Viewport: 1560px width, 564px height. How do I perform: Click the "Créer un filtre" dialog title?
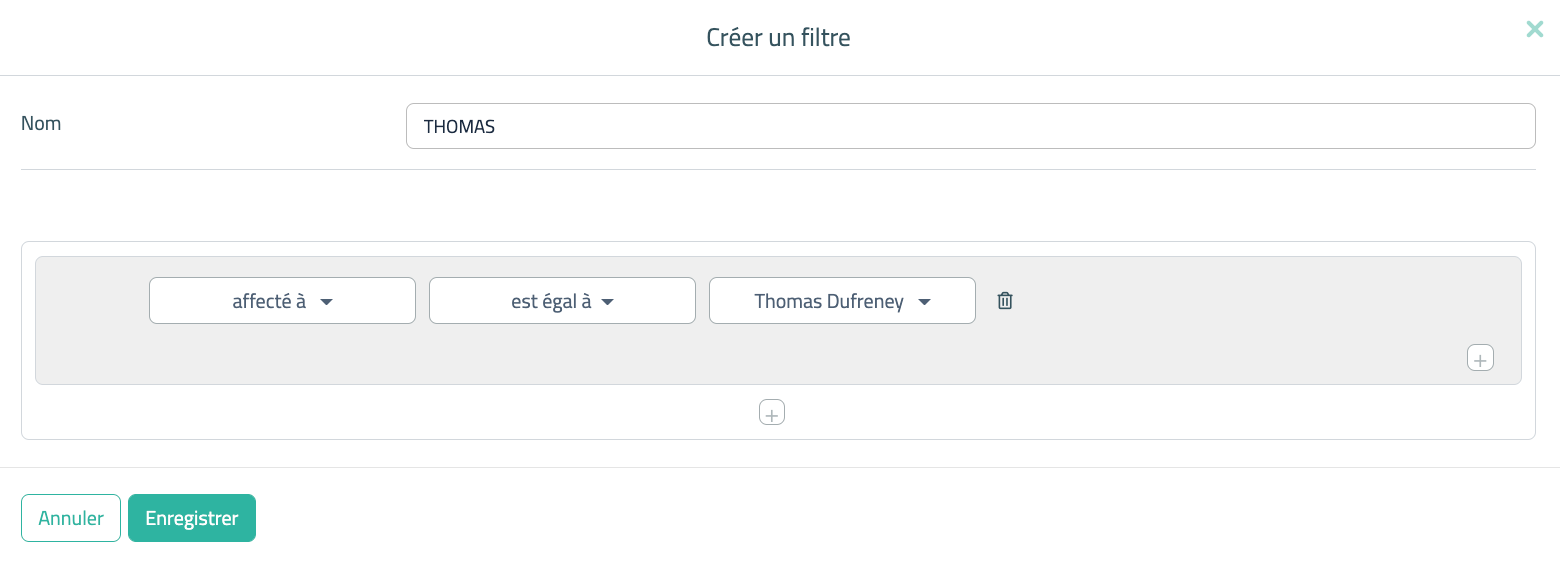[x=778, y=38]
